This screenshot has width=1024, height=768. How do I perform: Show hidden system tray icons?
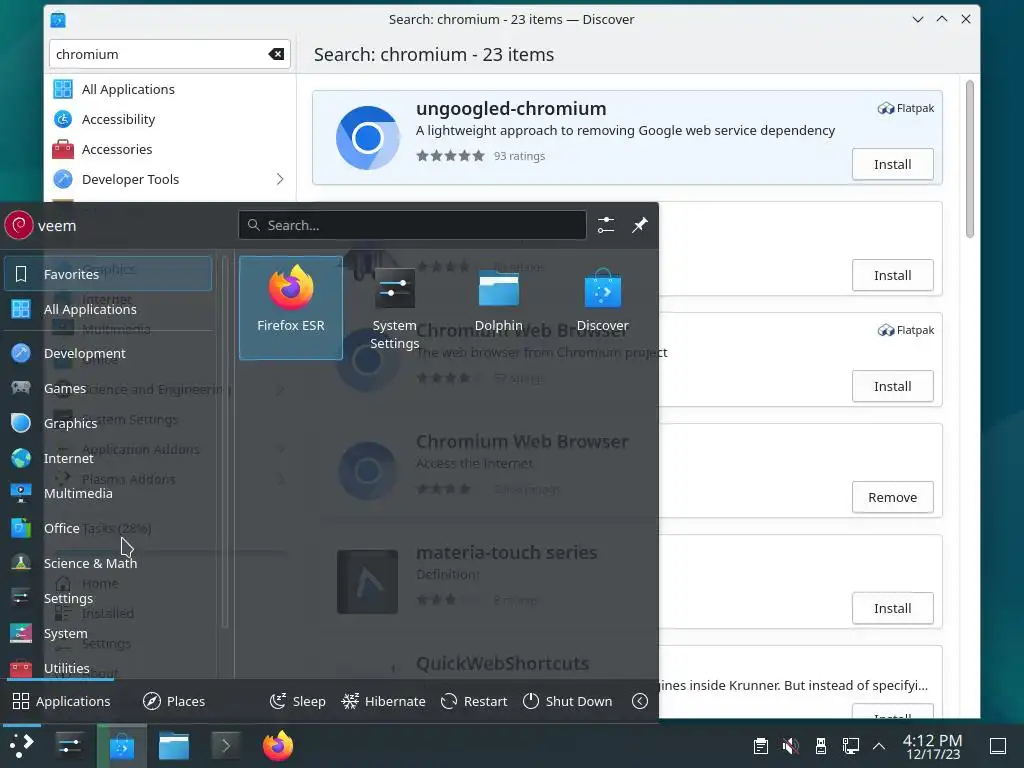tap(879, 746)
